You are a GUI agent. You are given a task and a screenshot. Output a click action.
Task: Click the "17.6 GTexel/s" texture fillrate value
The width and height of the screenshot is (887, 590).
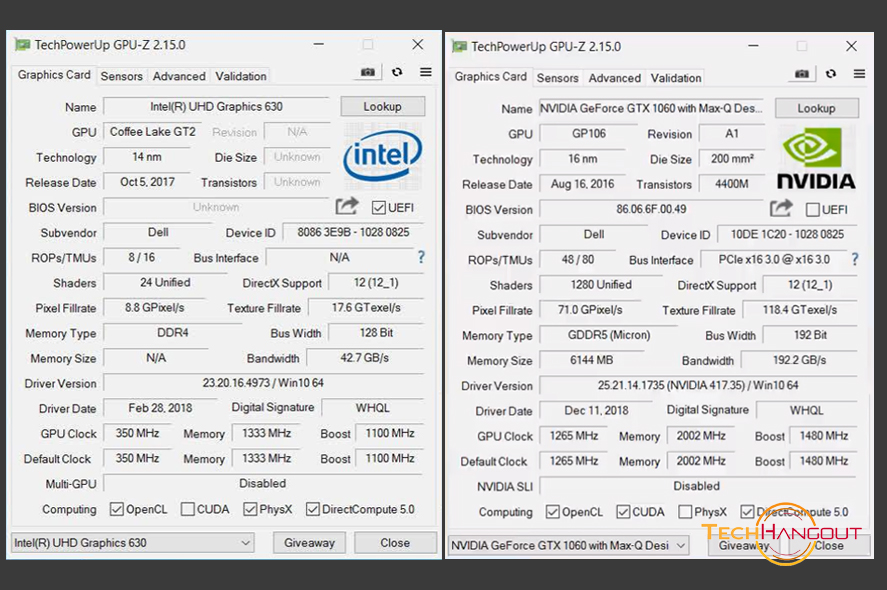point(366,308)
